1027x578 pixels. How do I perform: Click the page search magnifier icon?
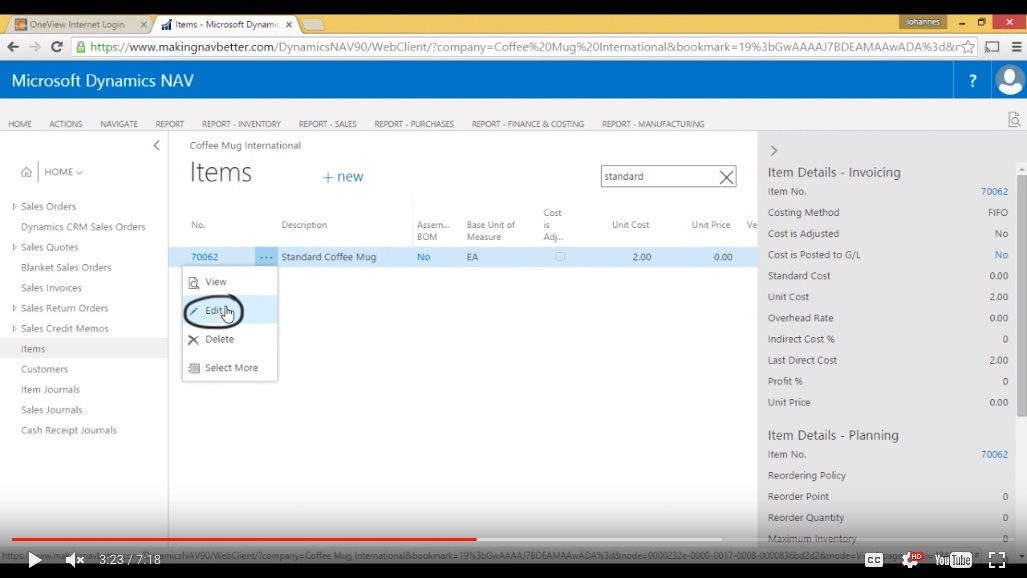1015,119
